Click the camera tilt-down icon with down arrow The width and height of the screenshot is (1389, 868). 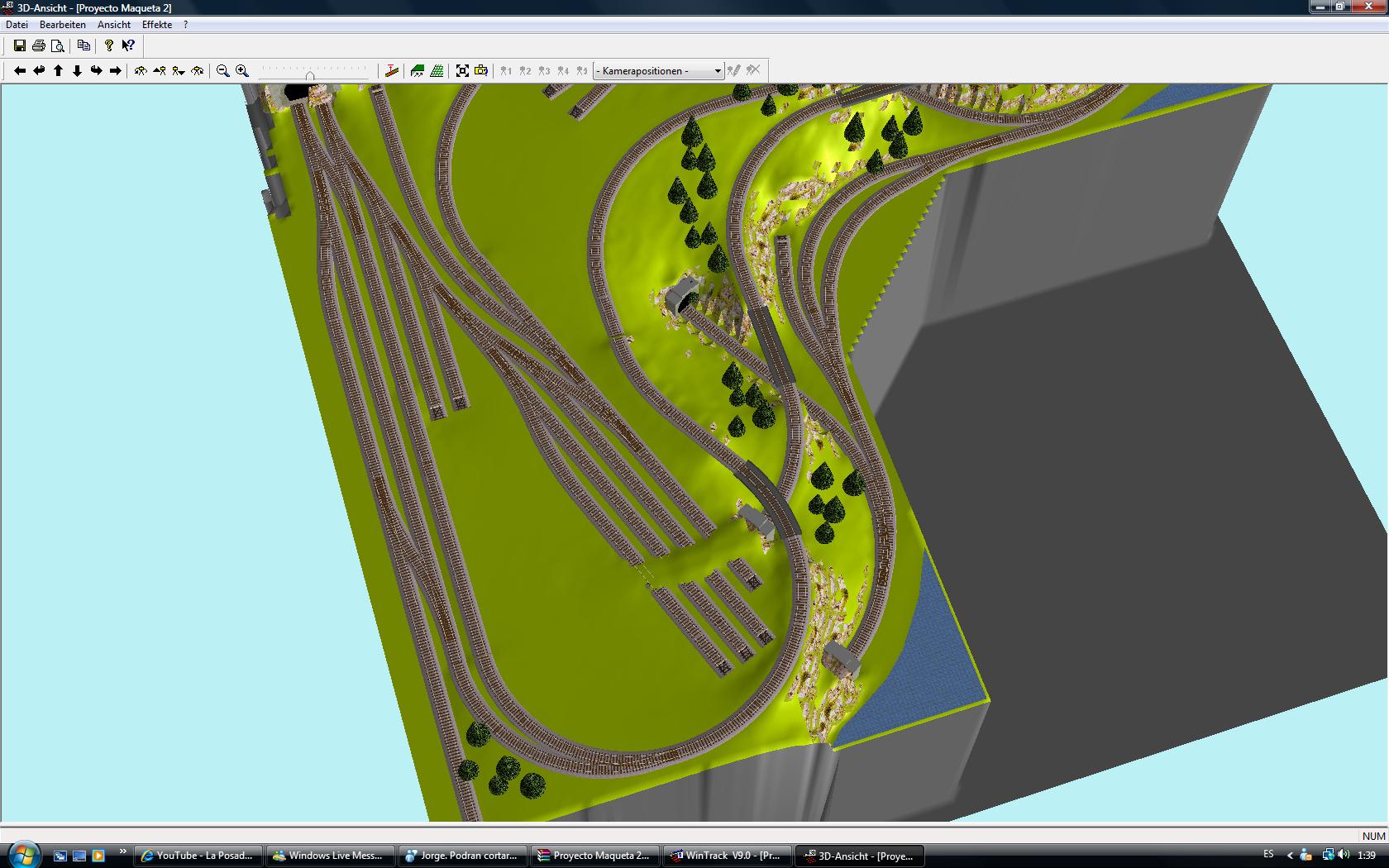[179, 71]
